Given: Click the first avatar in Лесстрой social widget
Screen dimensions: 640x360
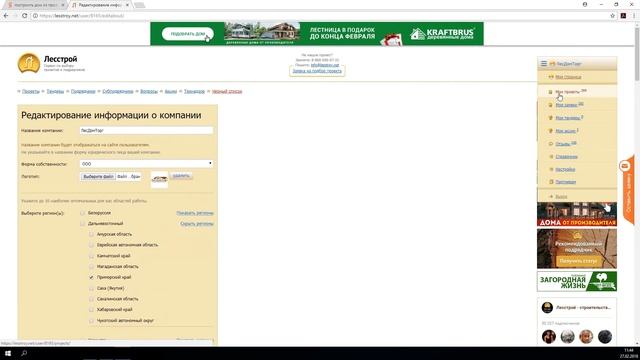Looking at the screenshot, I should point(549,336).
